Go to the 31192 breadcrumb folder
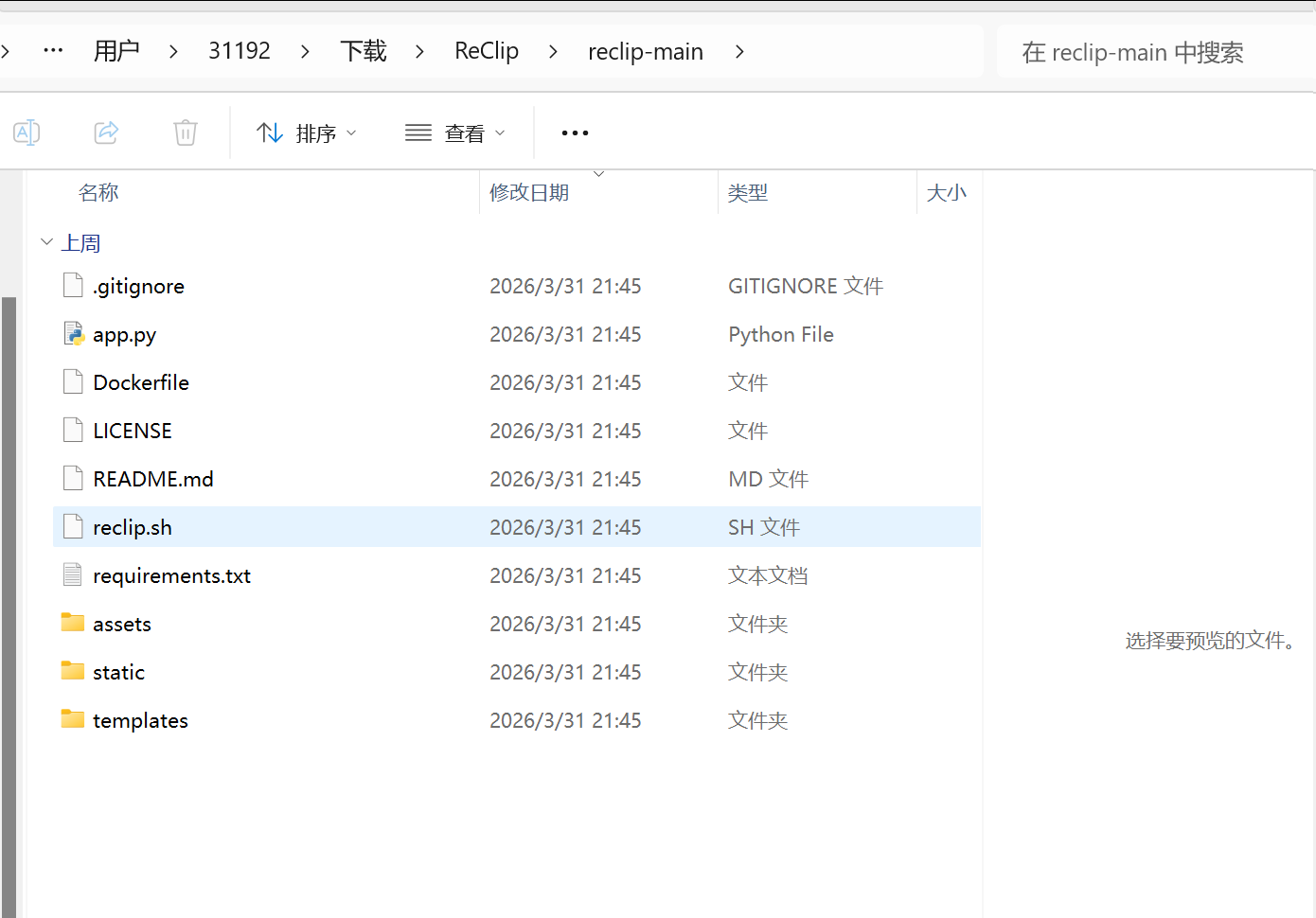Viewport: 1316px width, 918px height. (x=240, y=51)
